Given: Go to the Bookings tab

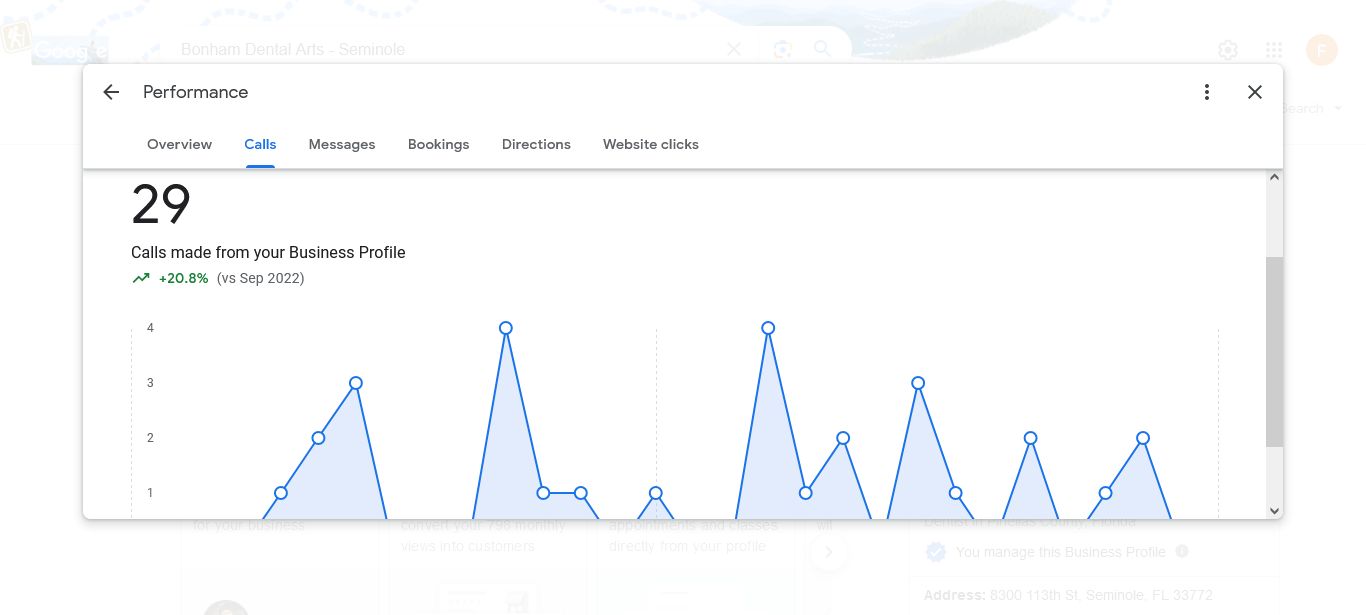Looking at the screenshot, I should pos(438,144).
